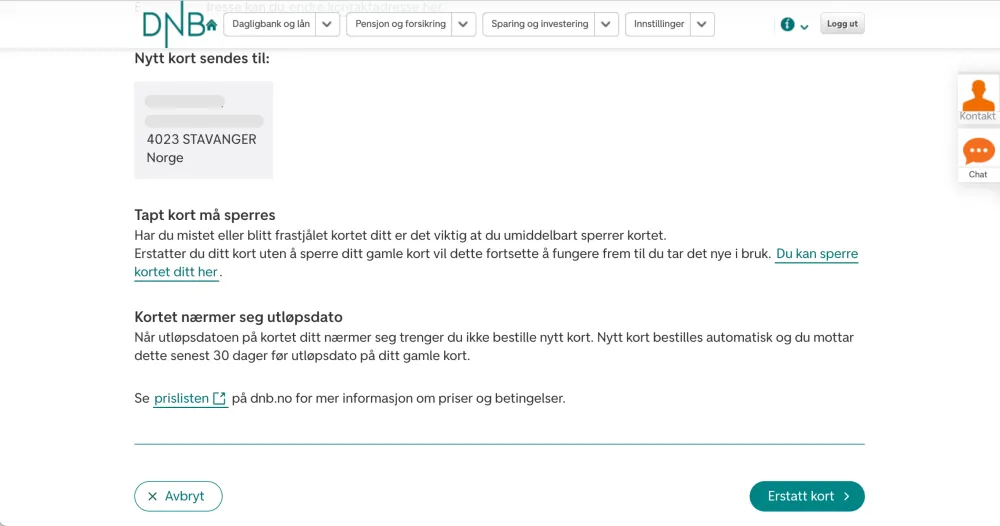This screenshot has width=1000, height=526.
Task: Expand the Pensjon og forsikring chevron
Action: click(x=463, y=25)
